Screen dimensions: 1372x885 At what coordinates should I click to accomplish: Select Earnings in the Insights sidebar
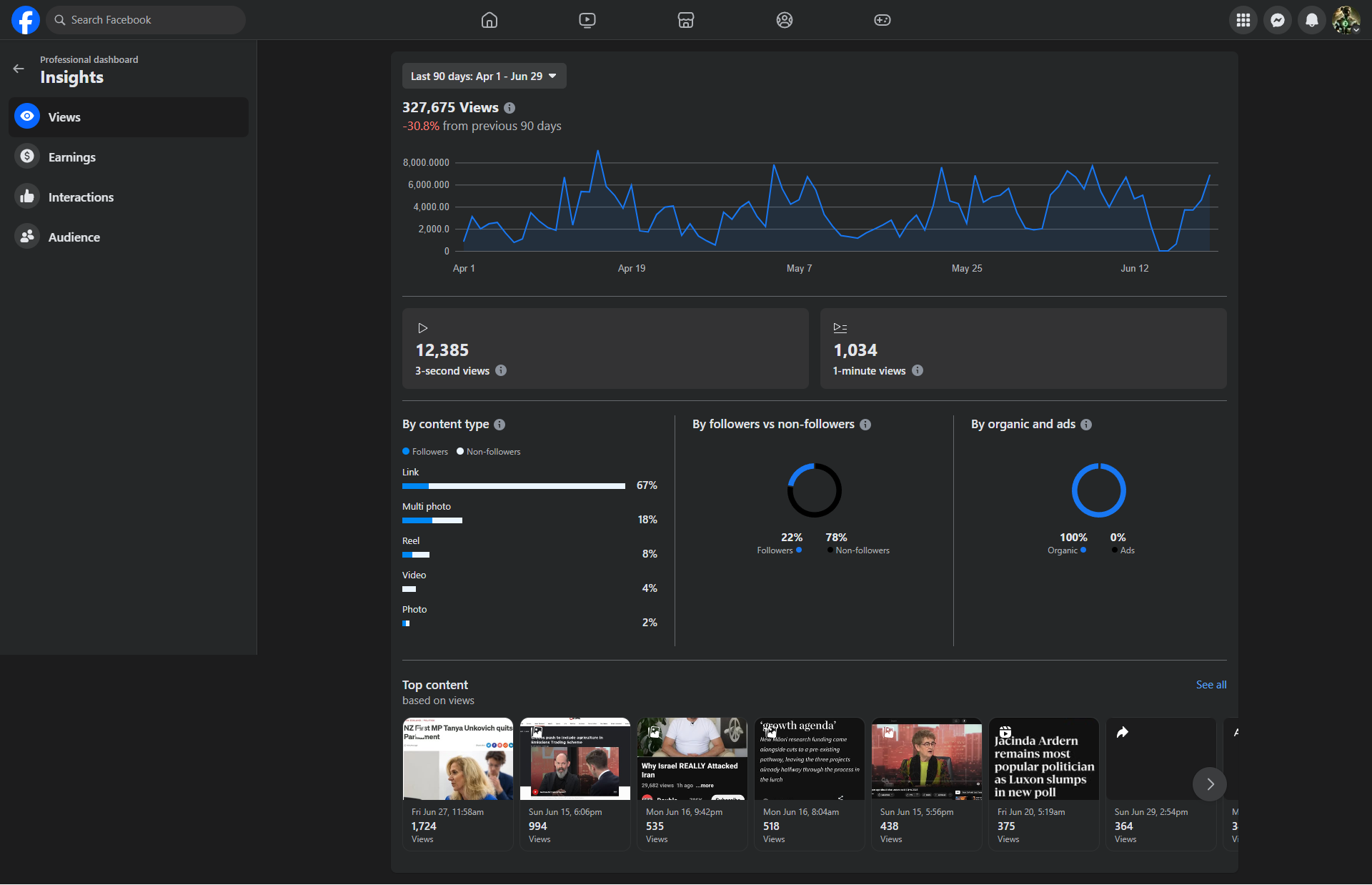pos(71,157)
